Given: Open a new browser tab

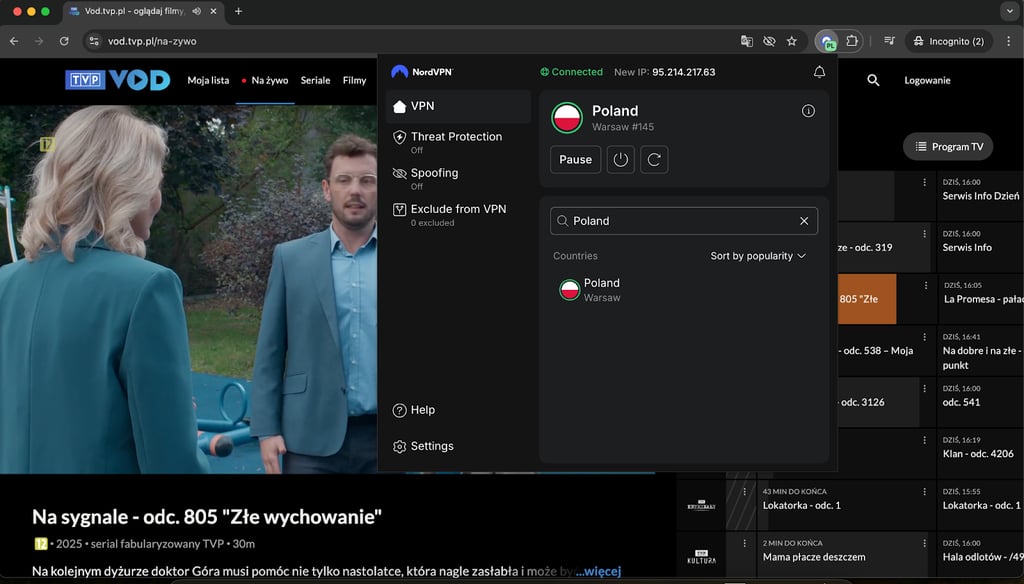Looking at the screenshot, I should pos(238,11).
